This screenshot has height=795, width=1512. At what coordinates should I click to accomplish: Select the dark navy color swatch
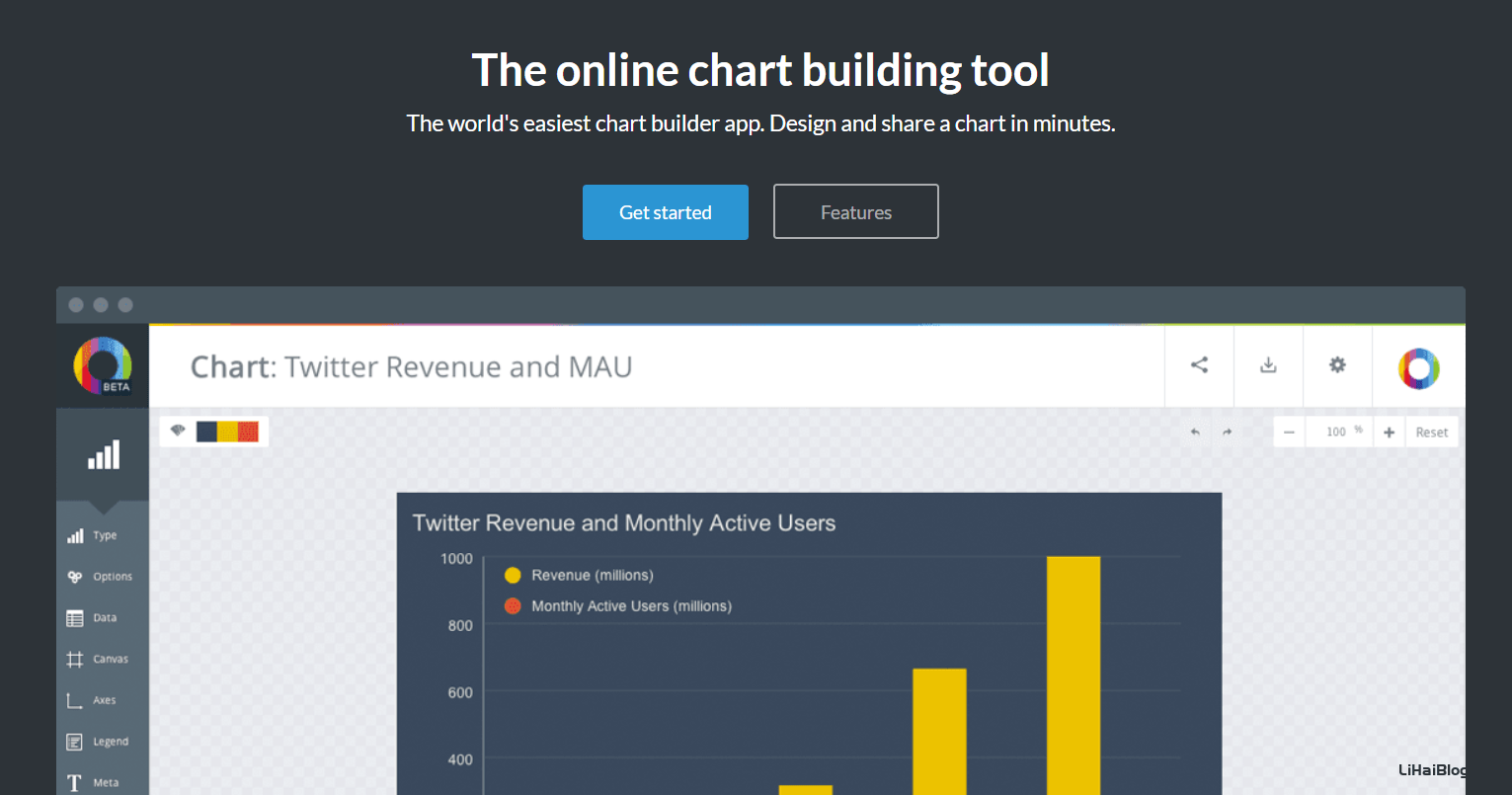click(206, 432)
